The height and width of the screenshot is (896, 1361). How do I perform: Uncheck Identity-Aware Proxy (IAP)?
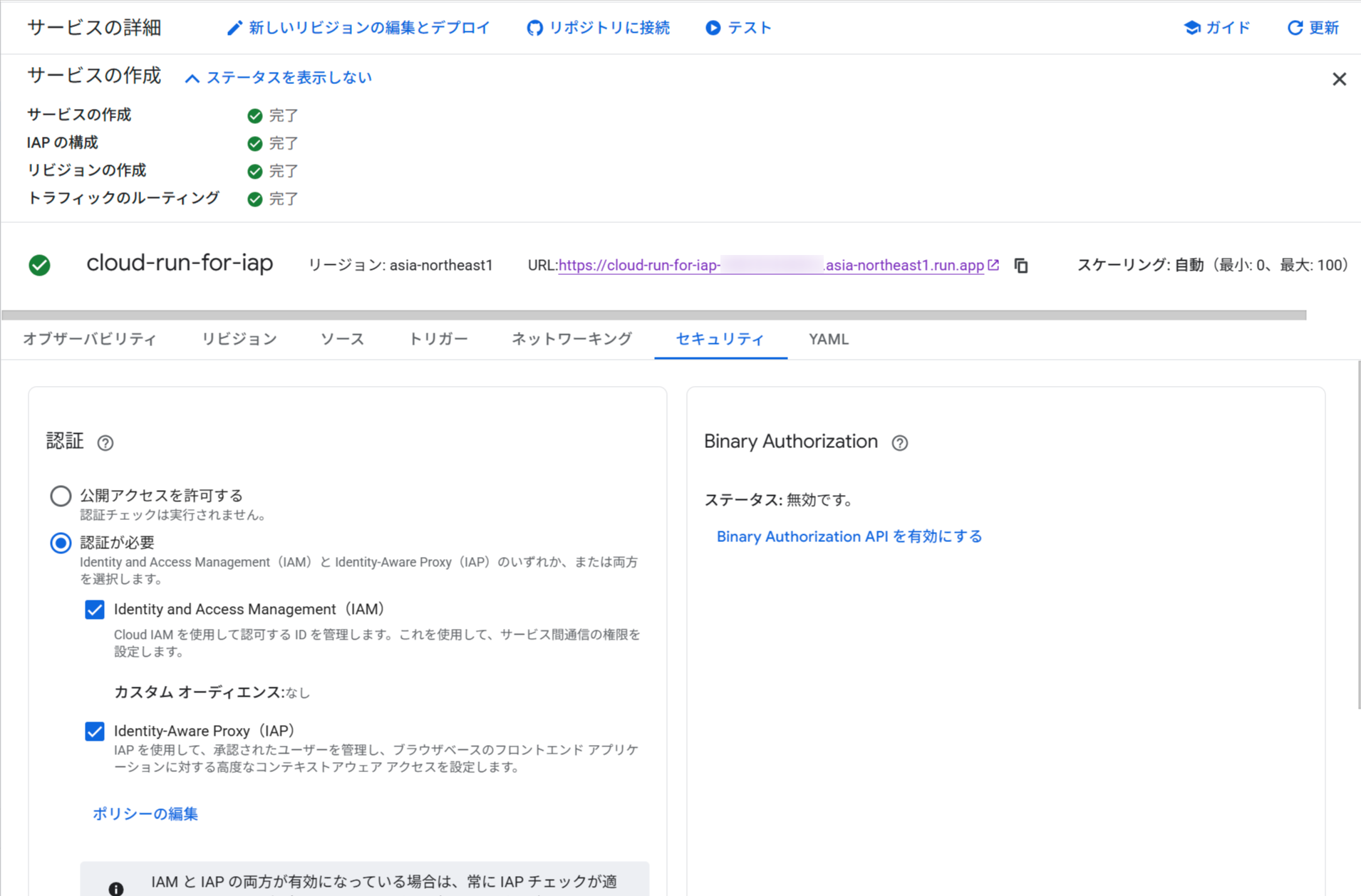coord(94,731)
